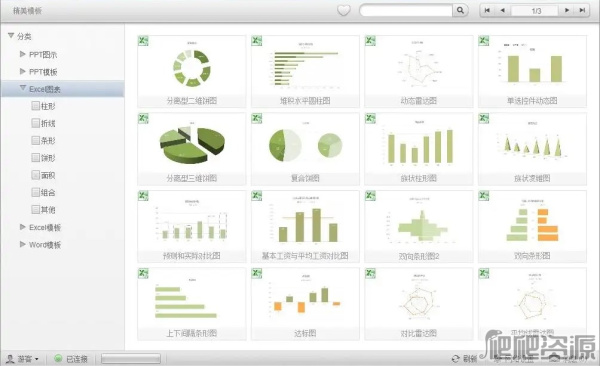Click the Excel icon on 上下间隔条形图 card
The width and height of the screenshot is (600, 366).
(x=143, y=273)
